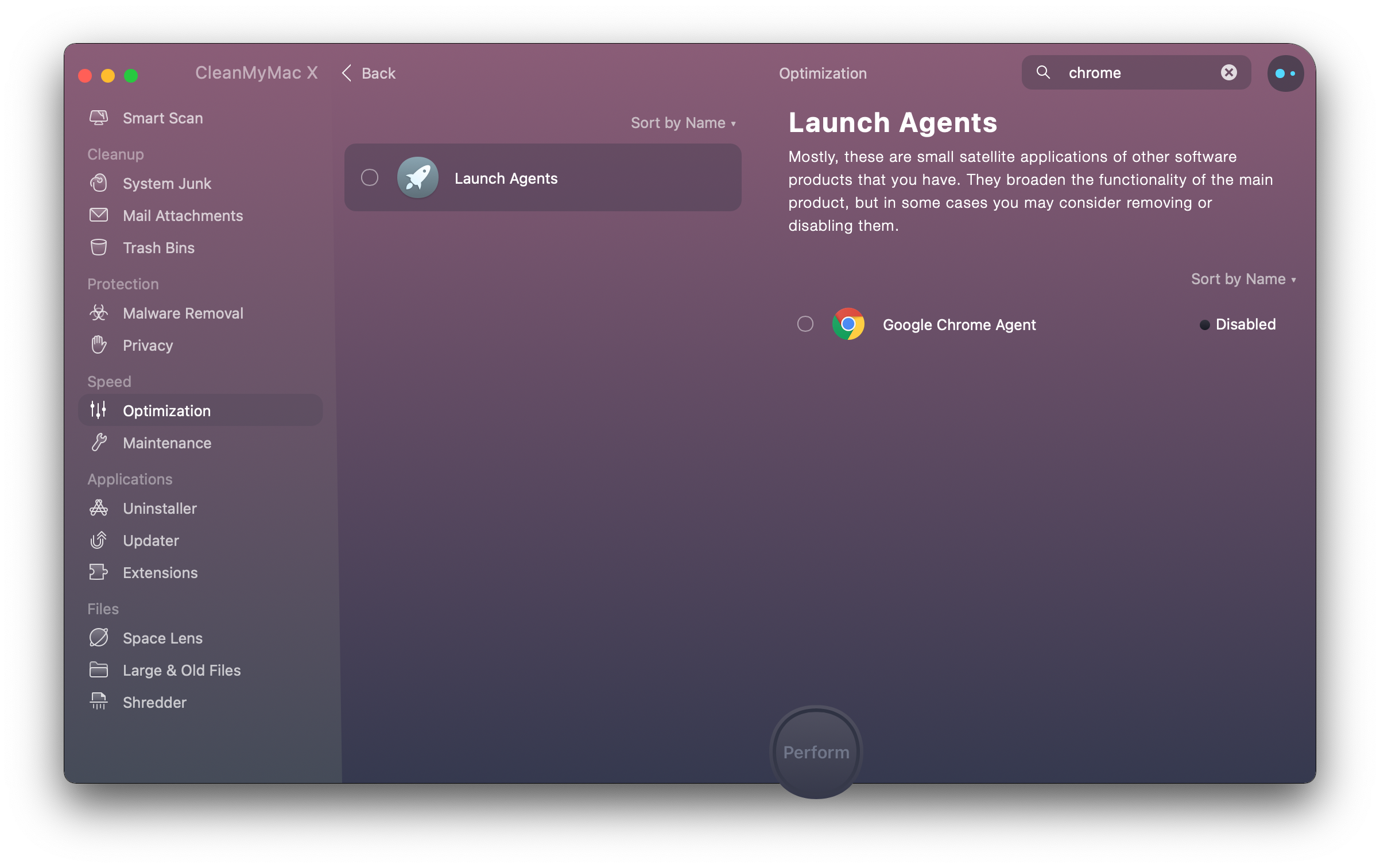Click the Smart Scan icon in sidebar
Screen dimensions: 1380x868
pyautogui.click(x=98, y=117)
